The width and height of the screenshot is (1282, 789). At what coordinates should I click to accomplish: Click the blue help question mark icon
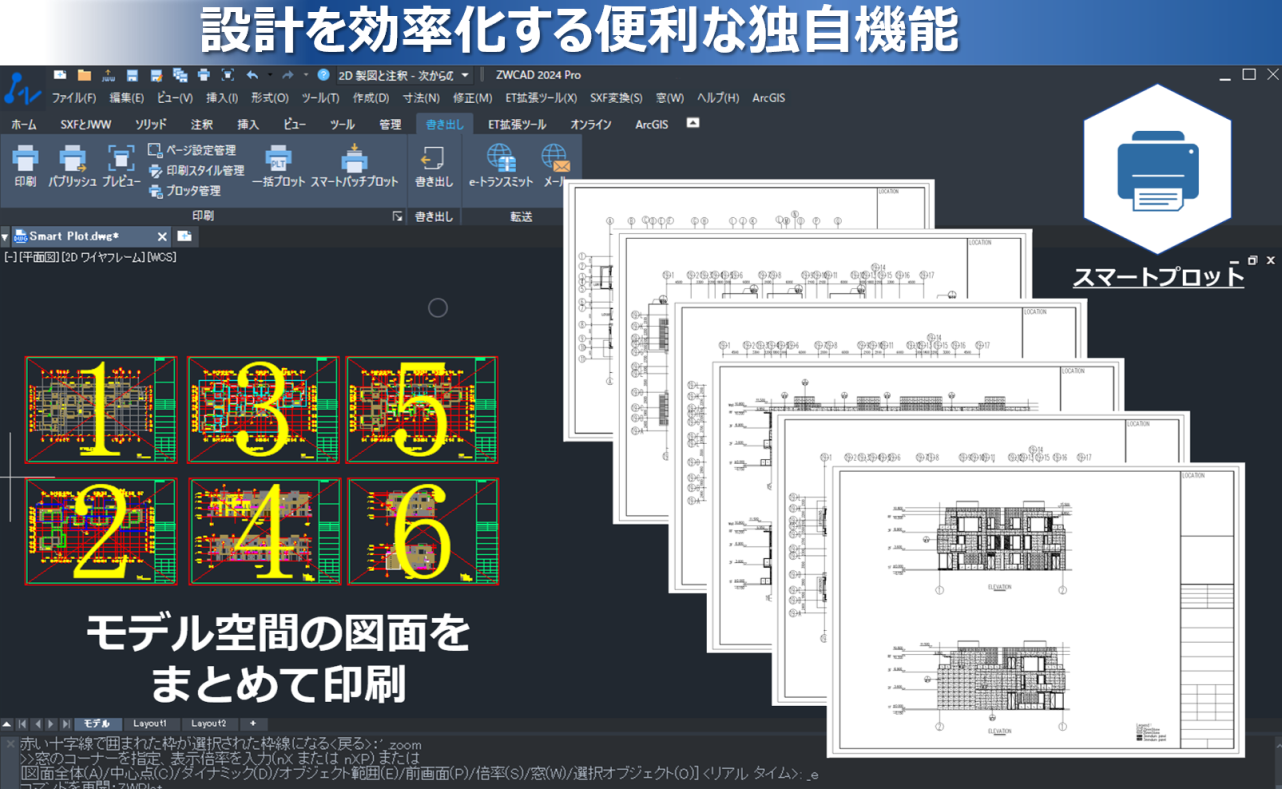(x=323, y=75)
